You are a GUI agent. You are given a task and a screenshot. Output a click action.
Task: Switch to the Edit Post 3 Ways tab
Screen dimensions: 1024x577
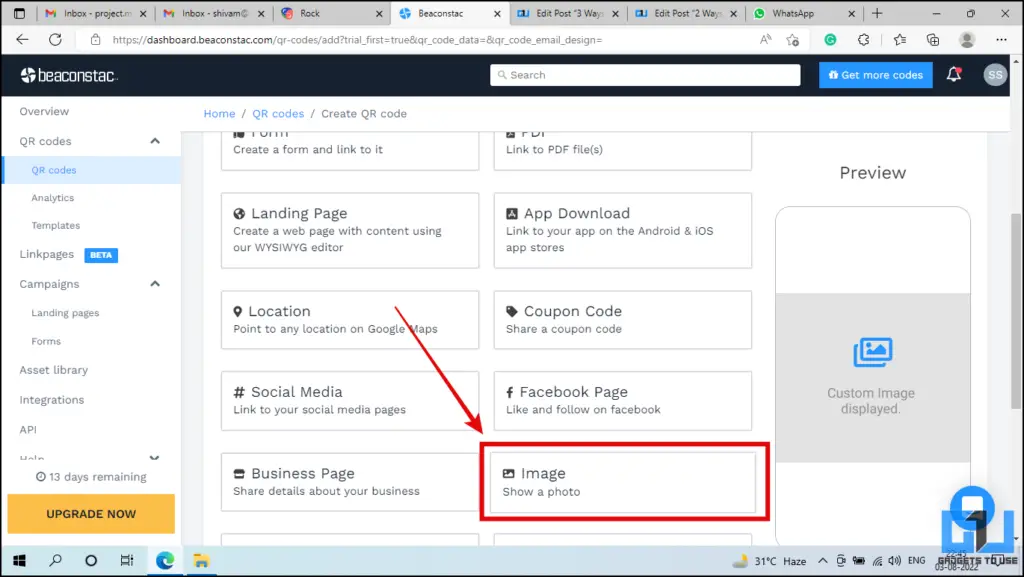coord(567,13)
